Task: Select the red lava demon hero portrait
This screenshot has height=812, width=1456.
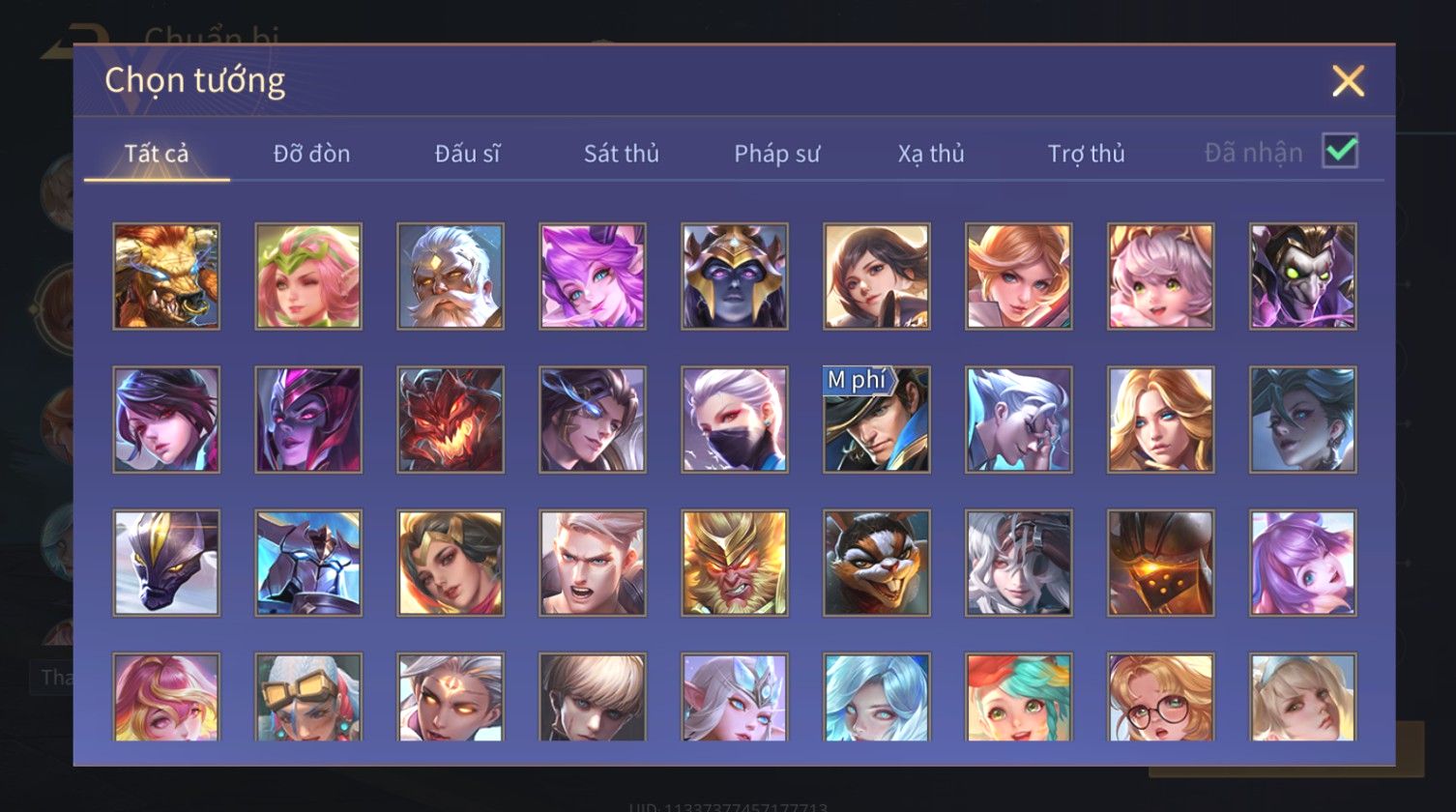Action: 451,420
